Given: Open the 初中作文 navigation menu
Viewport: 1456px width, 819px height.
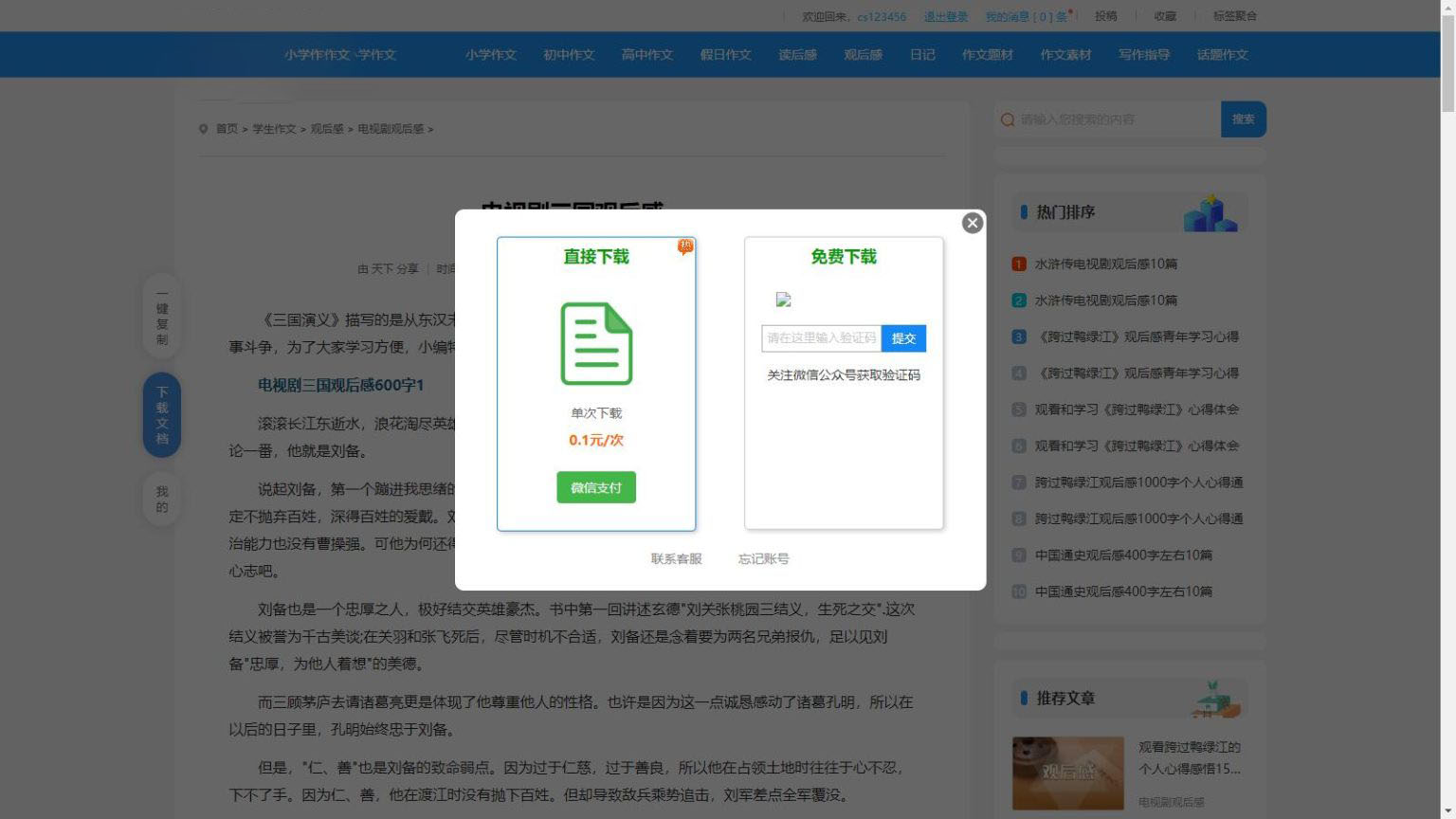Looking at the screenshot, I should [x=569, y=55].
